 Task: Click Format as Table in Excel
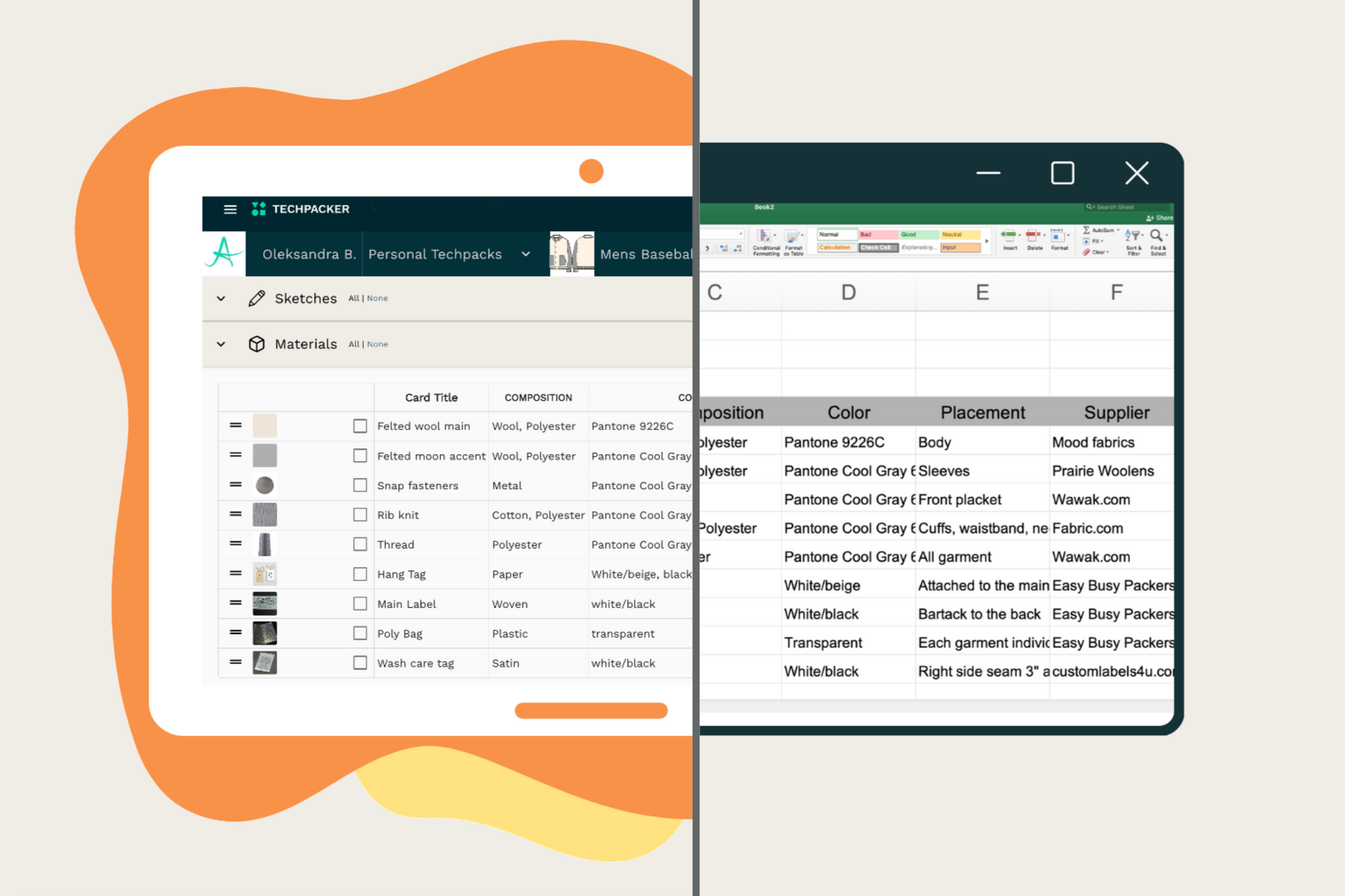click(794, 242)
